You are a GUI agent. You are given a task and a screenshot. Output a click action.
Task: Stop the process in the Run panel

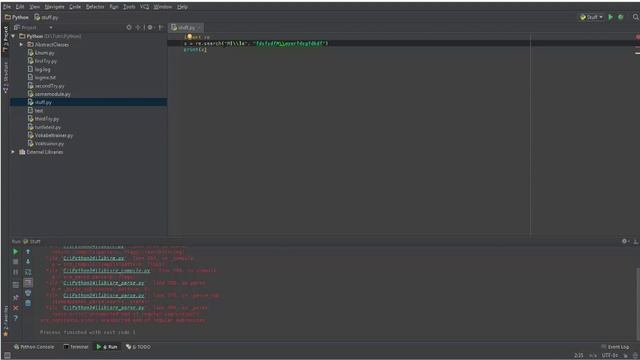pyautogui.click(x=15, y=262)
